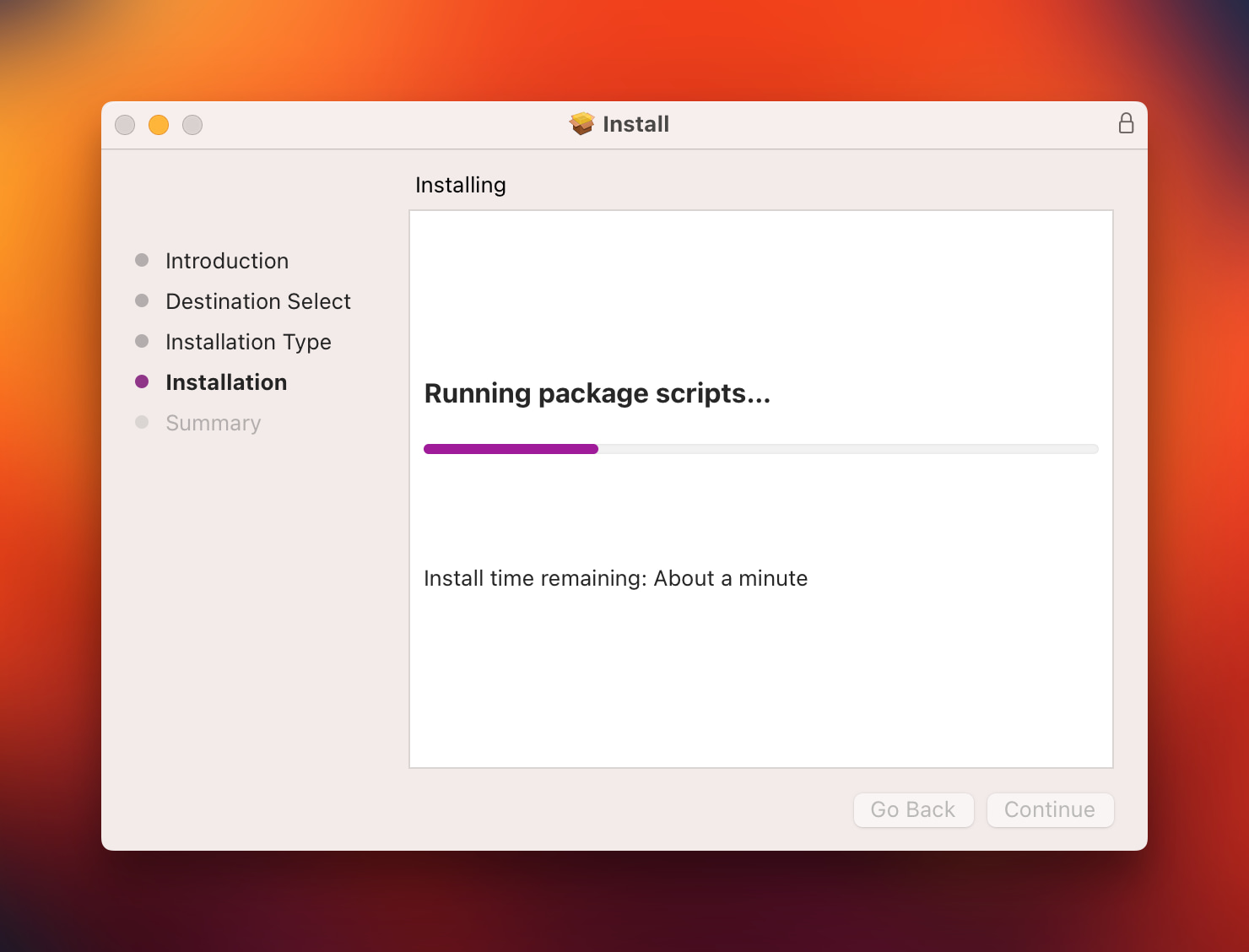
Task: Click the 'Install' window title text
Action: (636, 124)
